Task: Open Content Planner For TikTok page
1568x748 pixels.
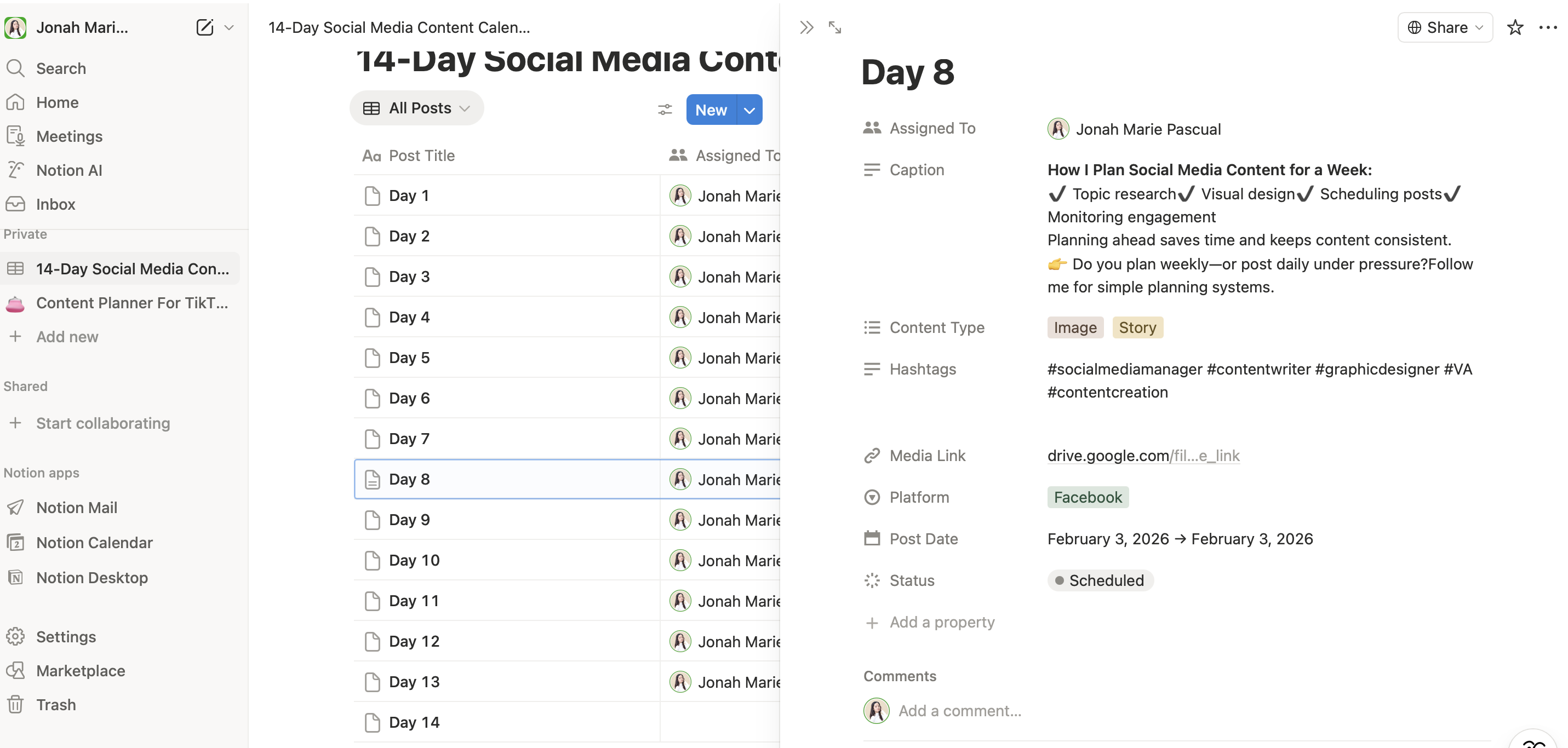Action: coord(131,303)
